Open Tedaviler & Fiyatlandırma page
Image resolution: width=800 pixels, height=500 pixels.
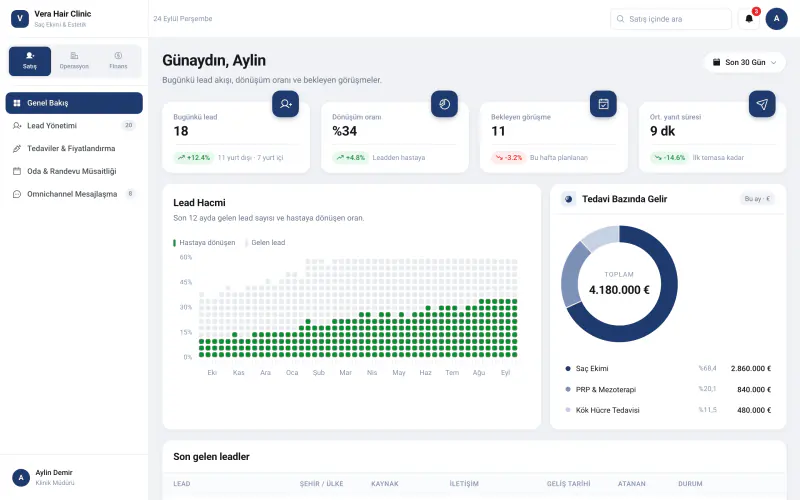[74, 148]
